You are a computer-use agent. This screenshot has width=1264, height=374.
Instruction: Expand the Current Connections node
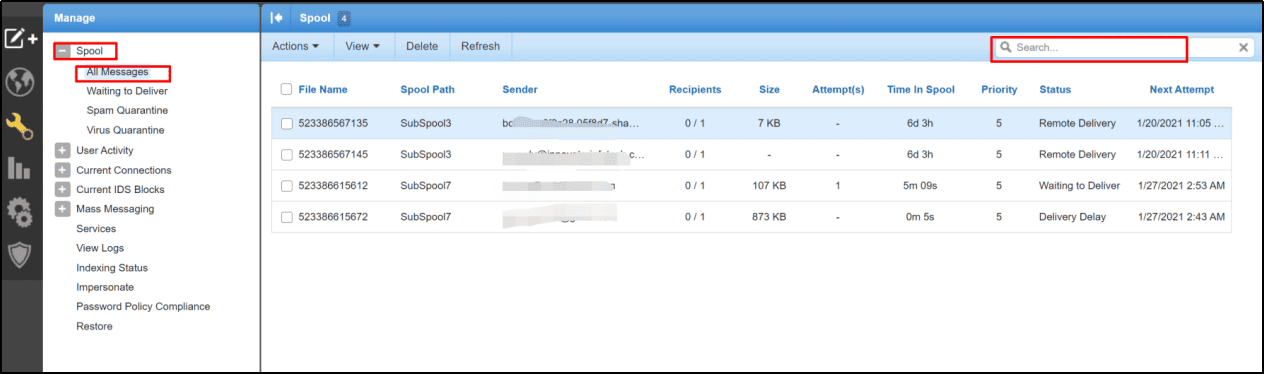62,170
